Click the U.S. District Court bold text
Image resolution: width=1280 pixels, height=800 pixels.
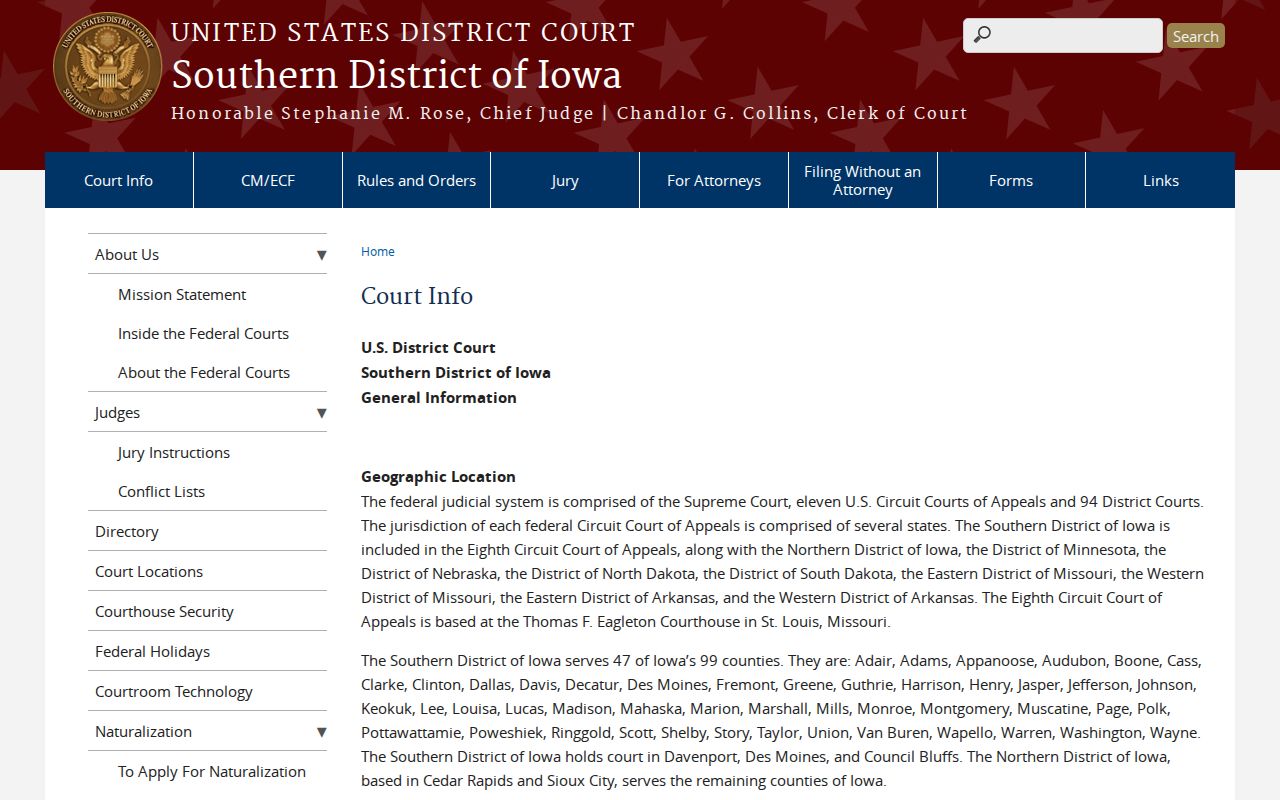click(428, 347)
